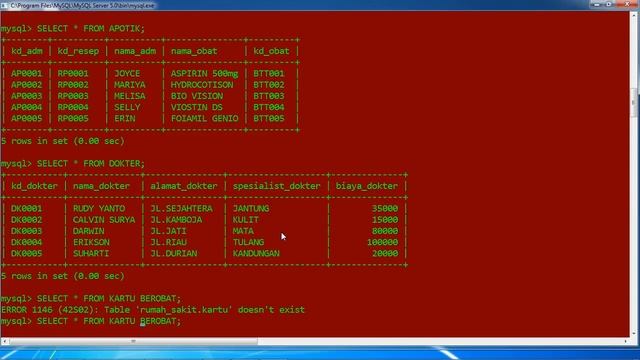Close the mysql console window
The image size is (640, 360).
click(x=627, y=4)
